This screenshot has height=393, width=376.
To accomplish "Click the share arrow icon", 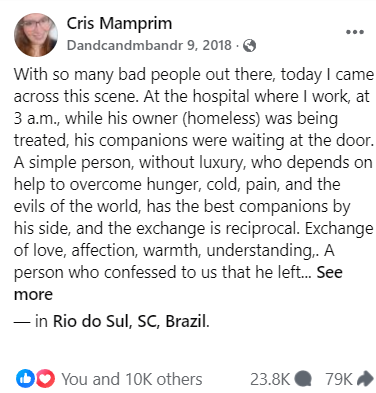I will [x=365, y=379].
